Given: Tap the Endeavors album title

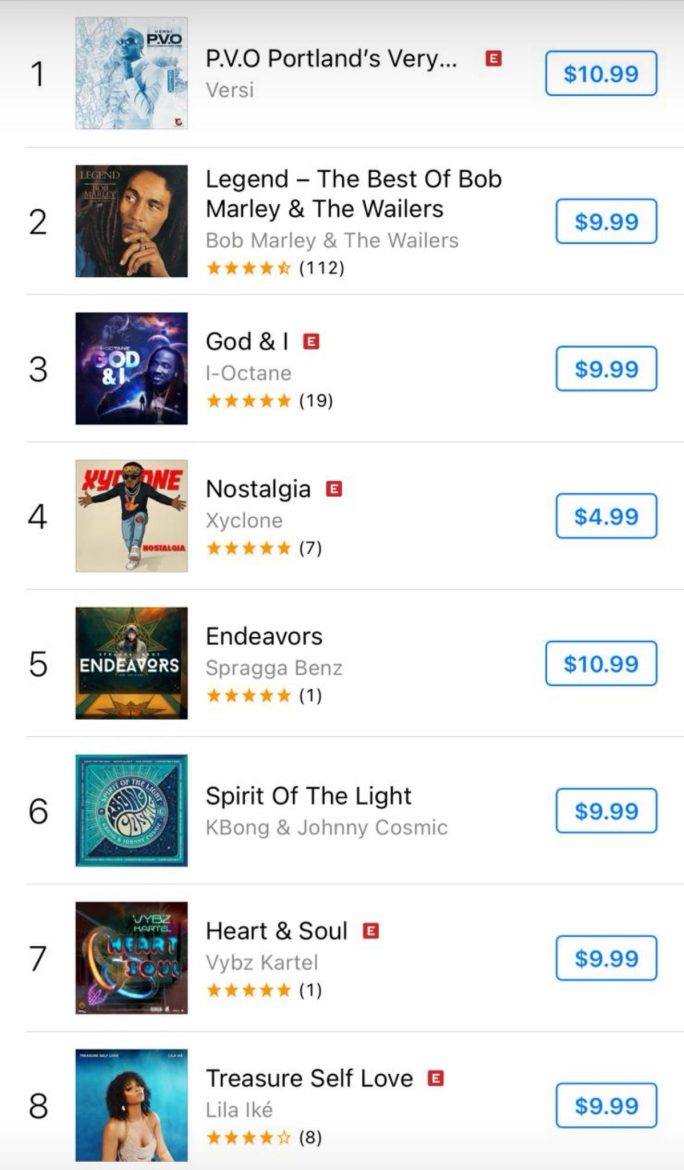Looking at the screenshot, I should tap(264, 636).
